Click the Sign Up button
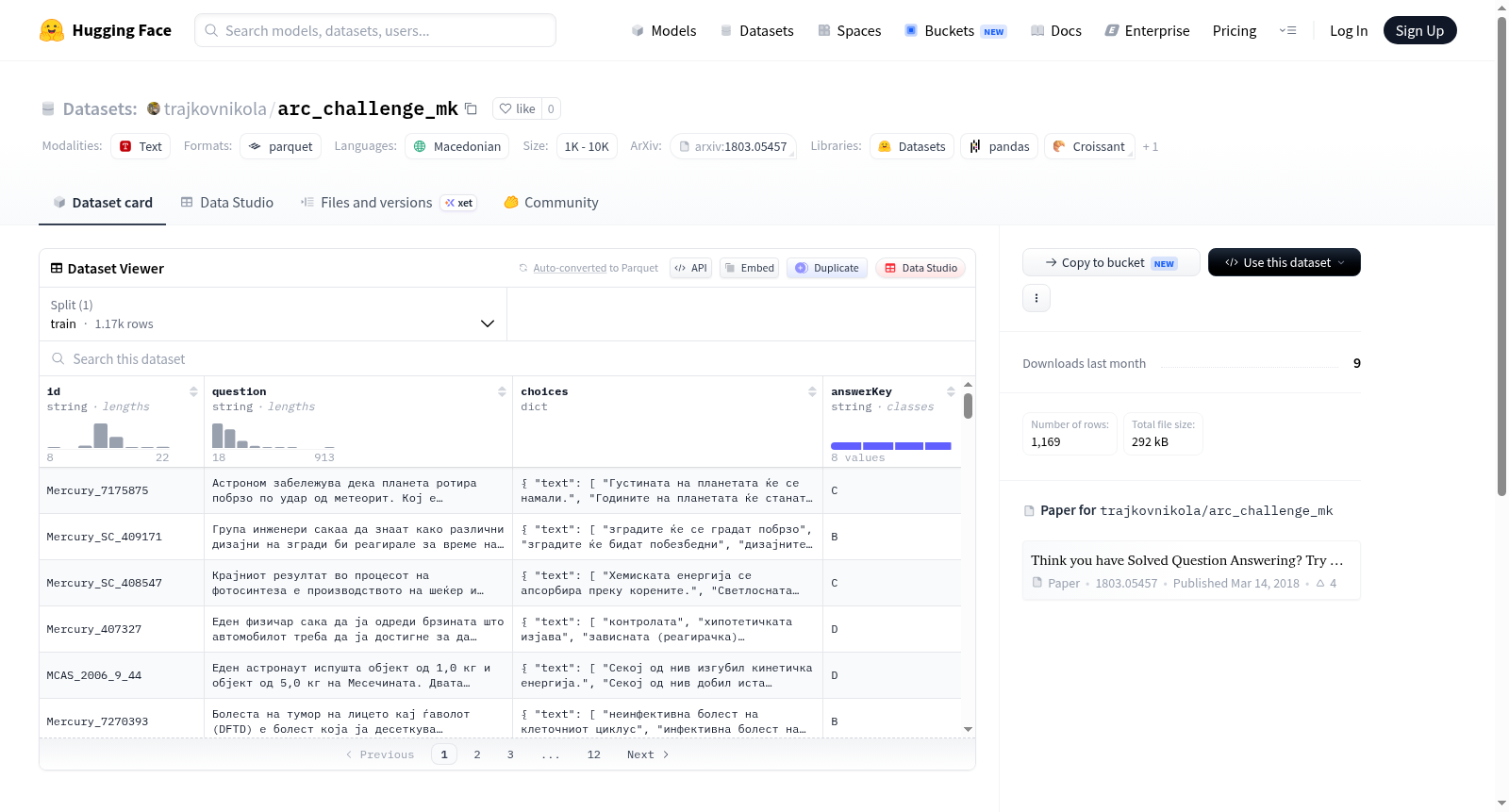 click(1419, 30)
